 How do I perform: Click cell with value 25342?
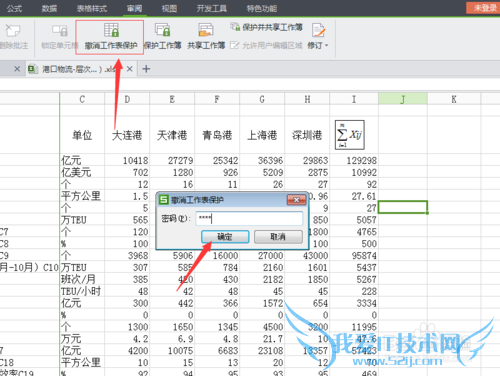(x=217, y=160)
